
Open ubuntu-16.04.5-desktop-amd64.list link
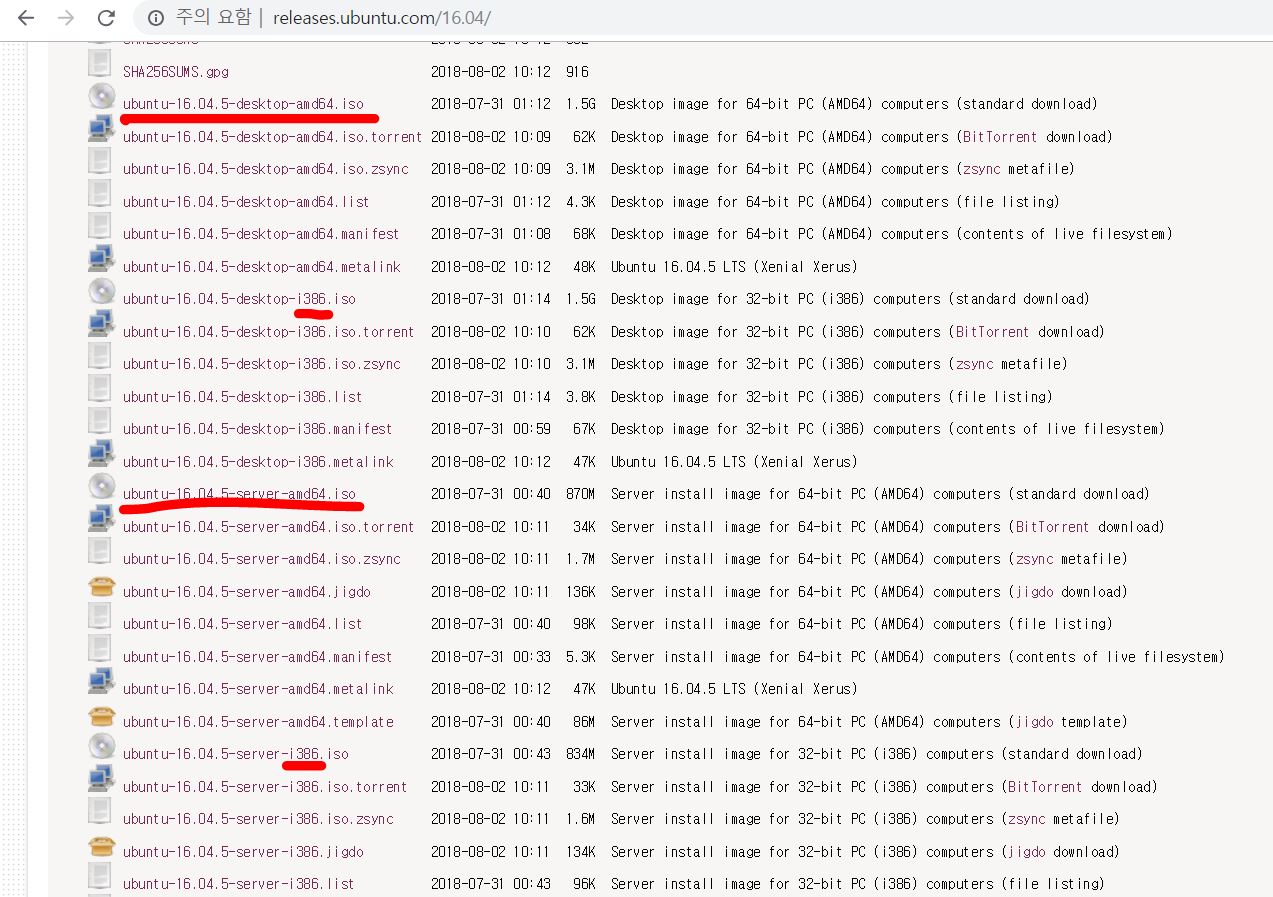[246, 202]
